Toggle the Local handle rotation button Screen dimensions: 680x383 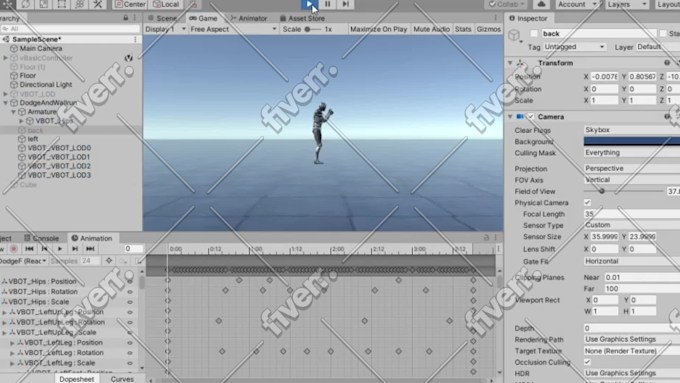point(166,4)
